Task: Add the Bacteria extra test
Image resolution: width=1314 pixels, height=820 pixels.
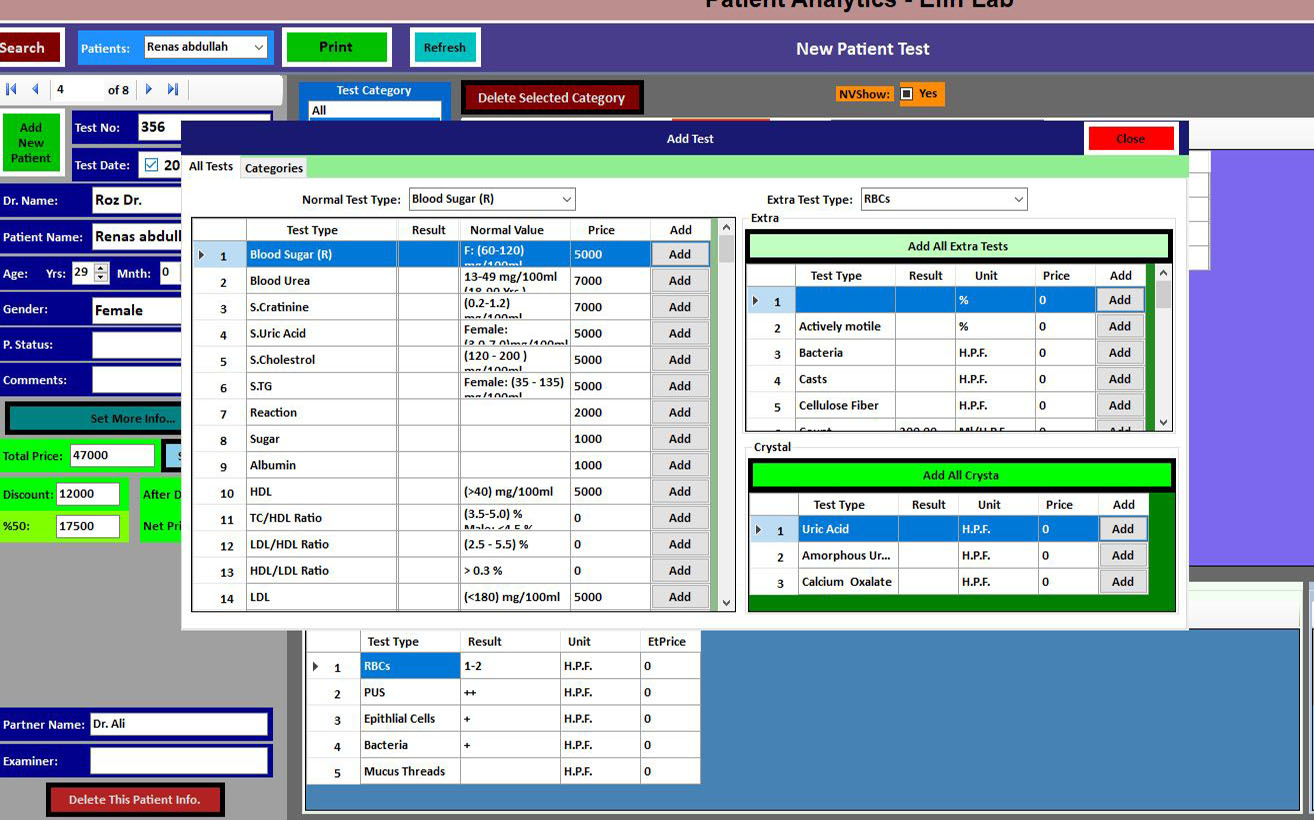Action: tap(1120, 352)
